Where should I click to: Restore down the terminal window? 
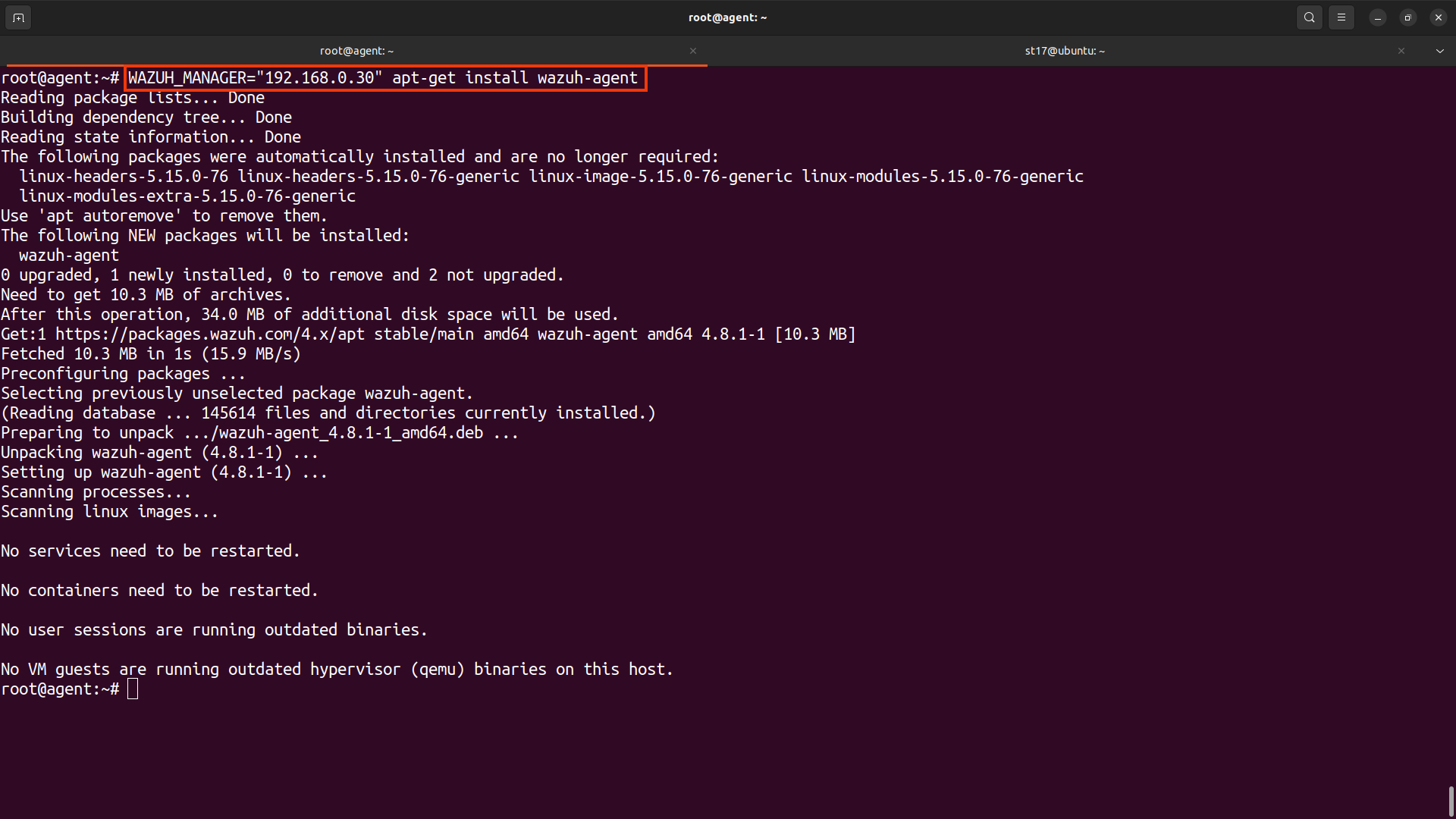(x=1408, y=17)
